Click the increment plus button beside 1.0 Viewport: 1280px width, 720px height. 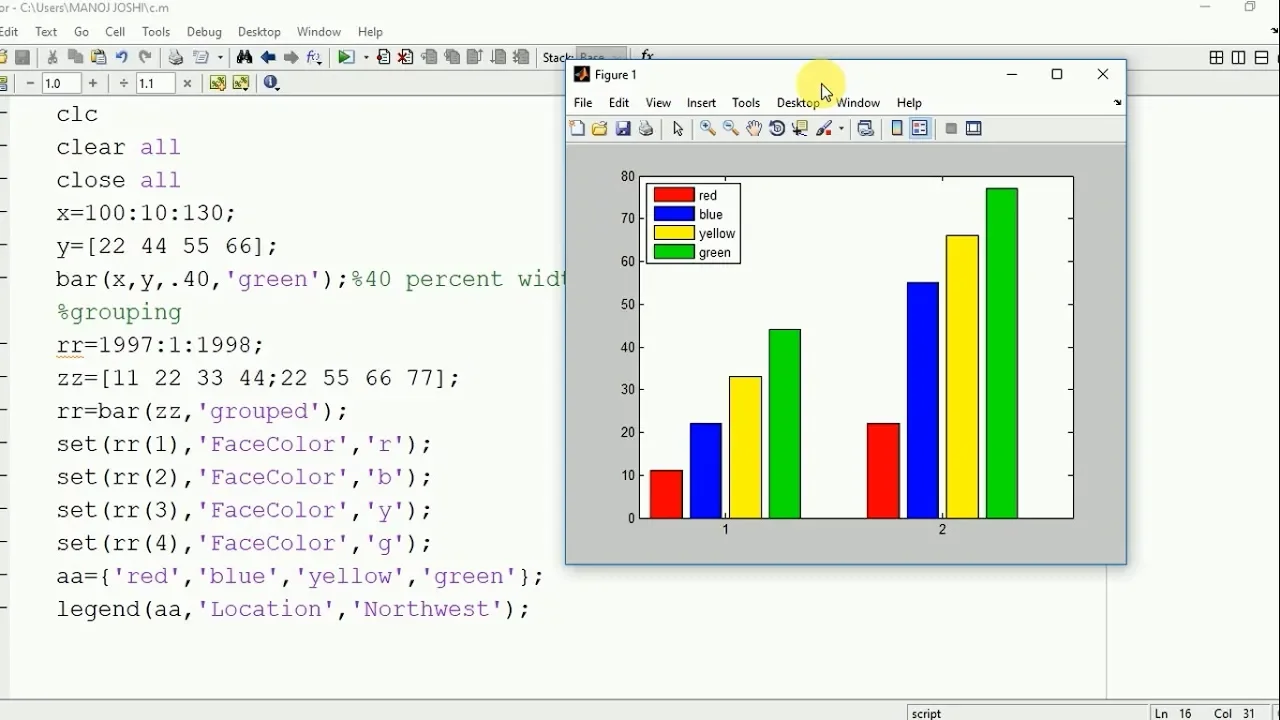coord(93,84)
